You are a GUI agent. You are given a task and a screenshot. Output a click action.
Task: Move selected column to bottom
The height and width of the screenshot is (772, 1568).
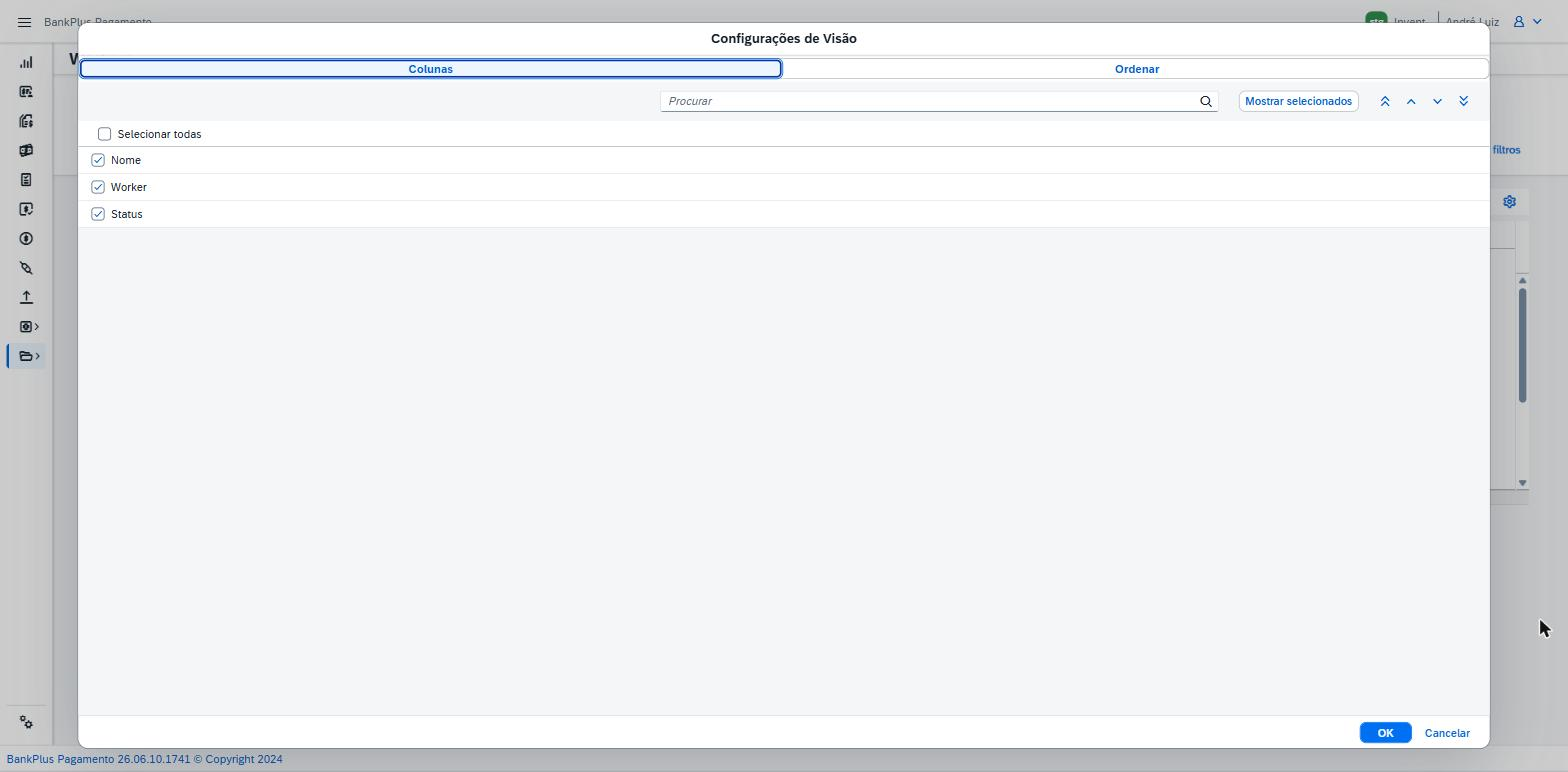click(1463, 101)
